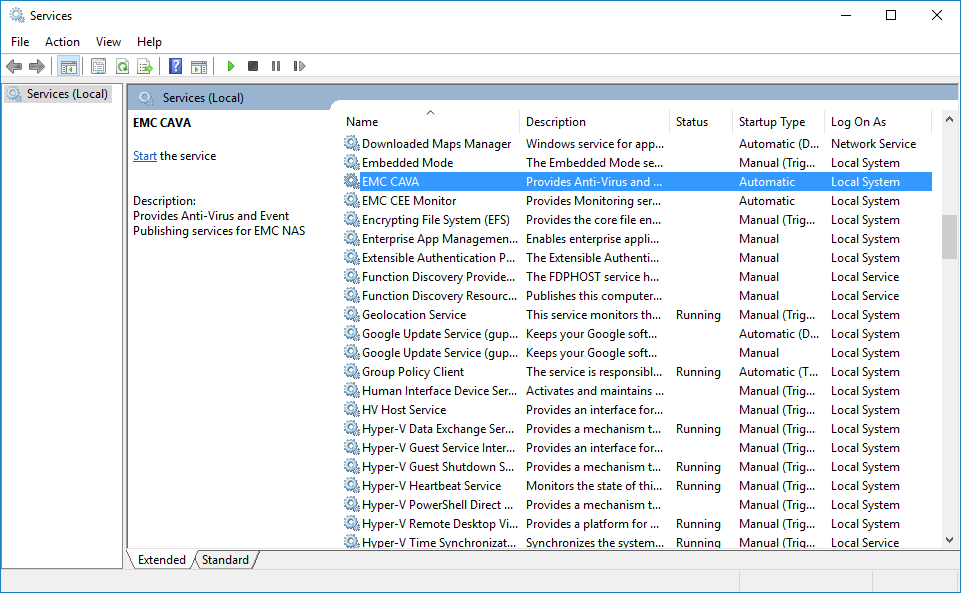Image resolution: width=961 pixels, height=593 pixels.
Task: Open the Action menu
Action: (62, 41)
